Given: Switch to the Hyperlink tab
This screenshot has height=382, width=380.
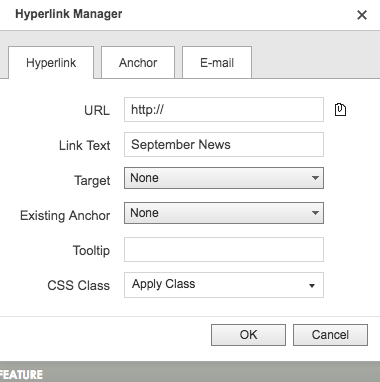Looking at the screenshot, I should pos(51,63).
